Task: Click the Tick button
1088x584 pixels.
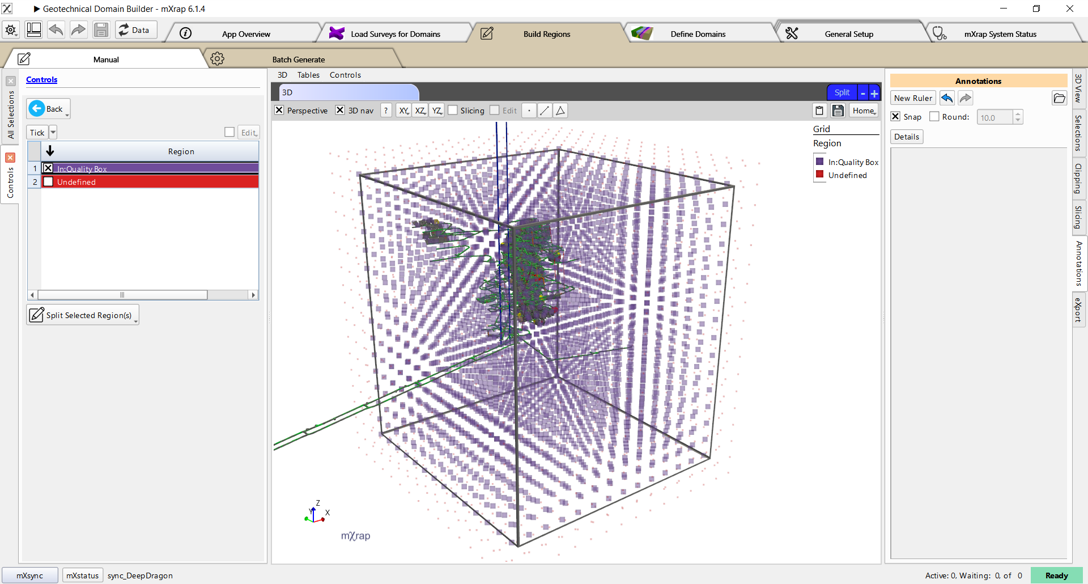Action: (37, 132)
